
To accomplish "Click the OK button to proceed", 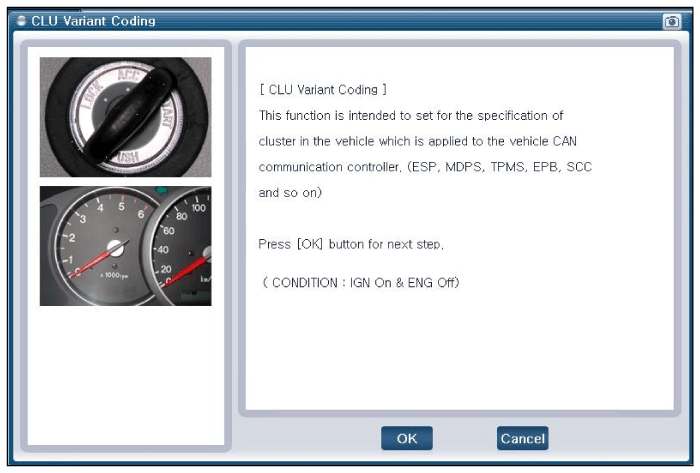I will [x=406, y=438].
